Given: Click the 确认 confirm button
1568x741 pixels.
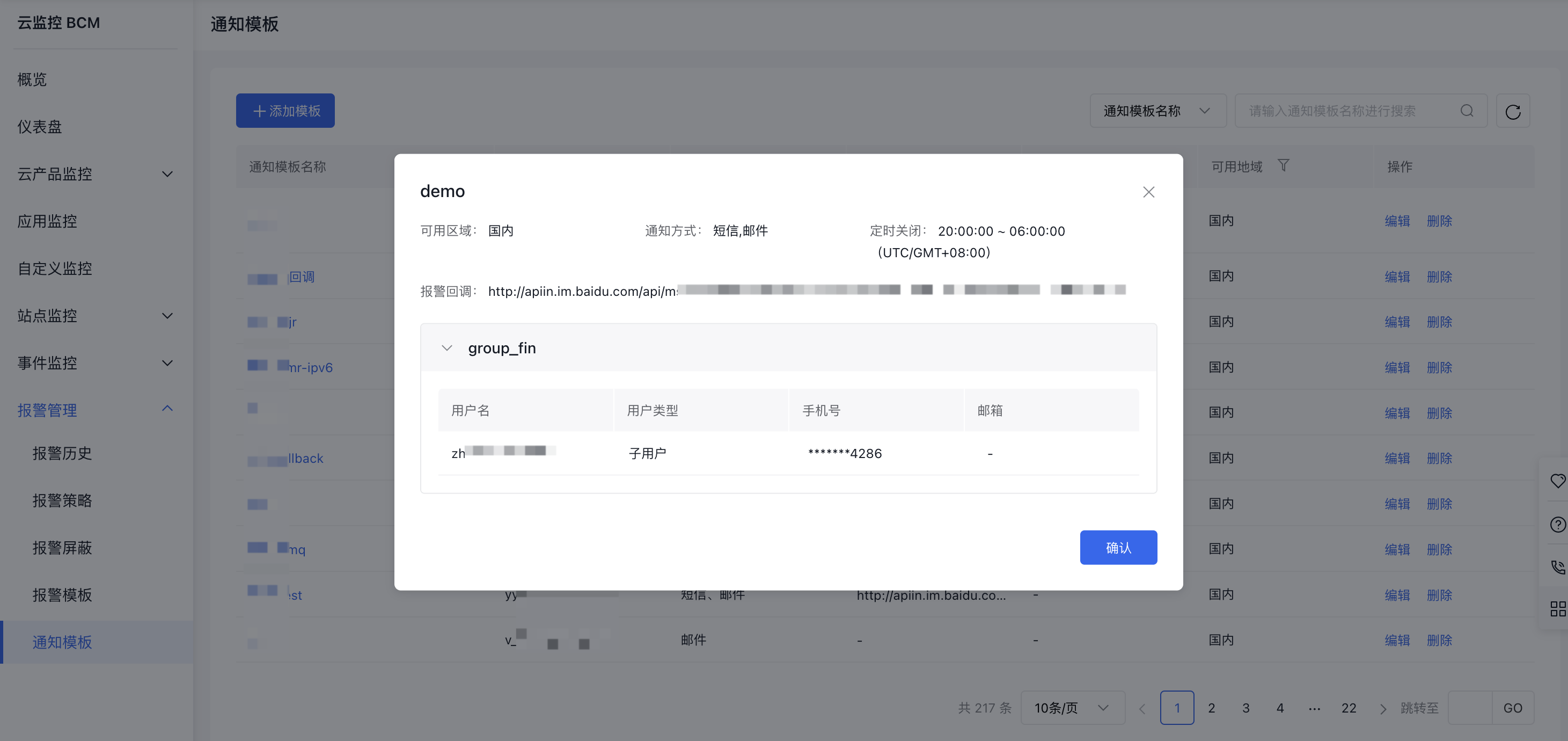Looking at the screenshot, I should (x=1118, y=547).
